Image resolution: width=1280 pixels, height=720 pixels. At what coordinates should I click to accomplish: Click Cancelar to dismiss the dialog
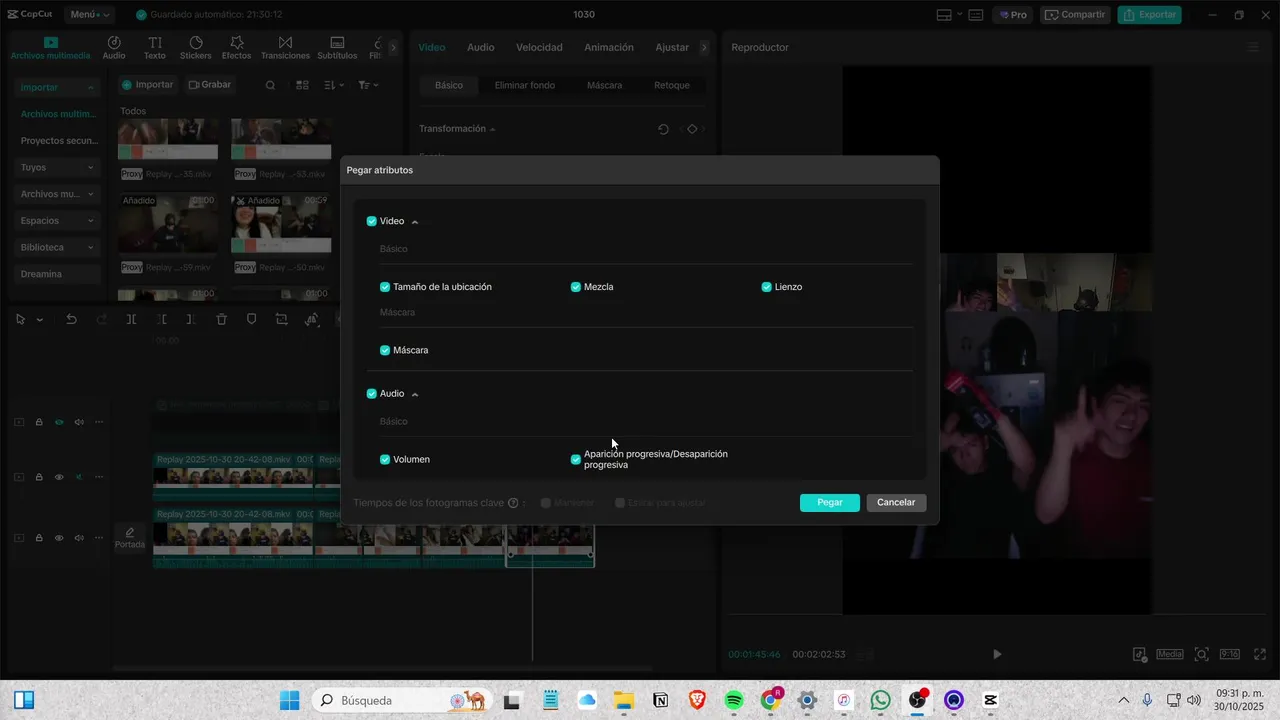[x=896, y=503]
